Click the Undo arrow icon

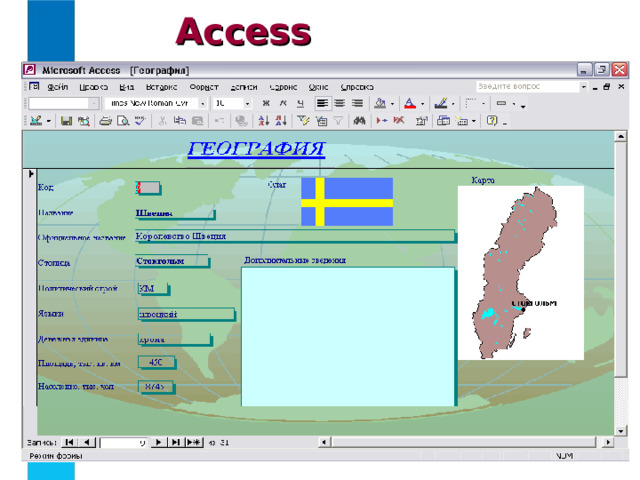219,121
